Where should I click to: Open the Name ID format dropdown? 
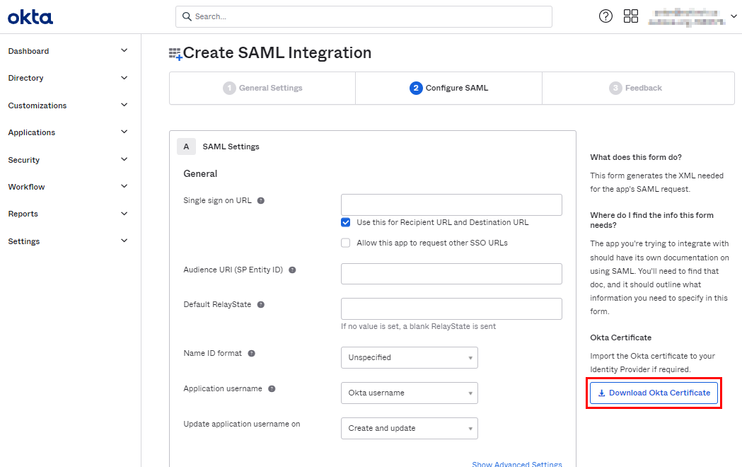pyautogui.click(x=409, y=357)
